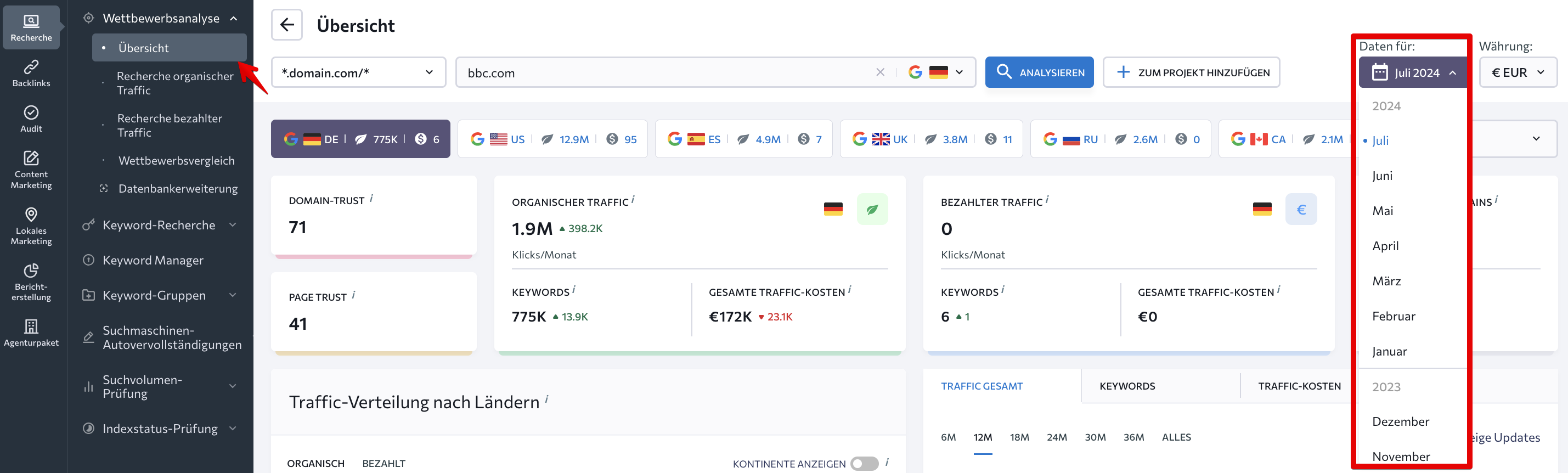Image resolution: width=1568 pixels, height=473 pixels.
Task: Click the info icon beside Organischer Traffic
Action: [x=633, y=200]
